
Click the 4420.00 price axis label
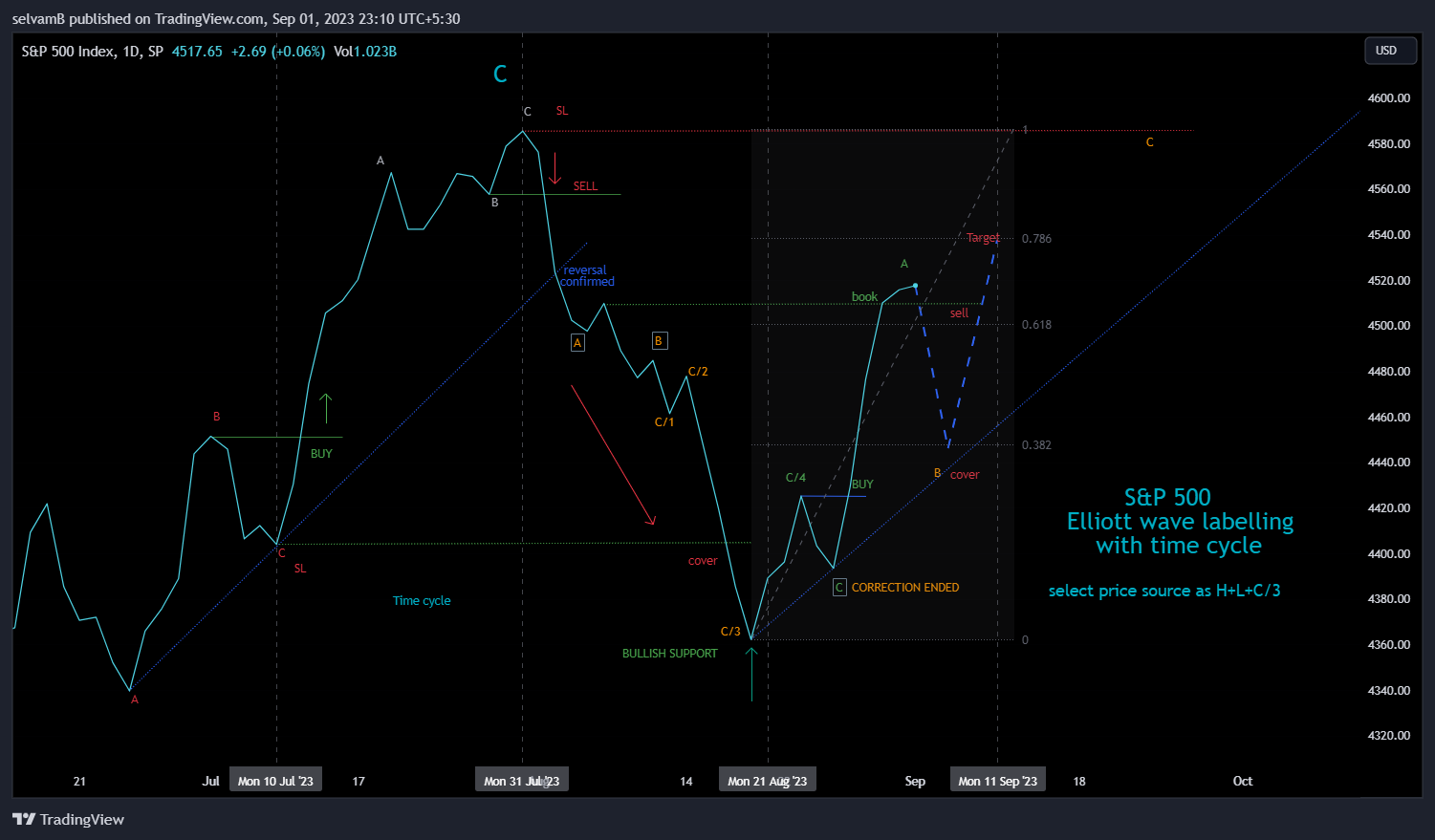pos(1389,508)
